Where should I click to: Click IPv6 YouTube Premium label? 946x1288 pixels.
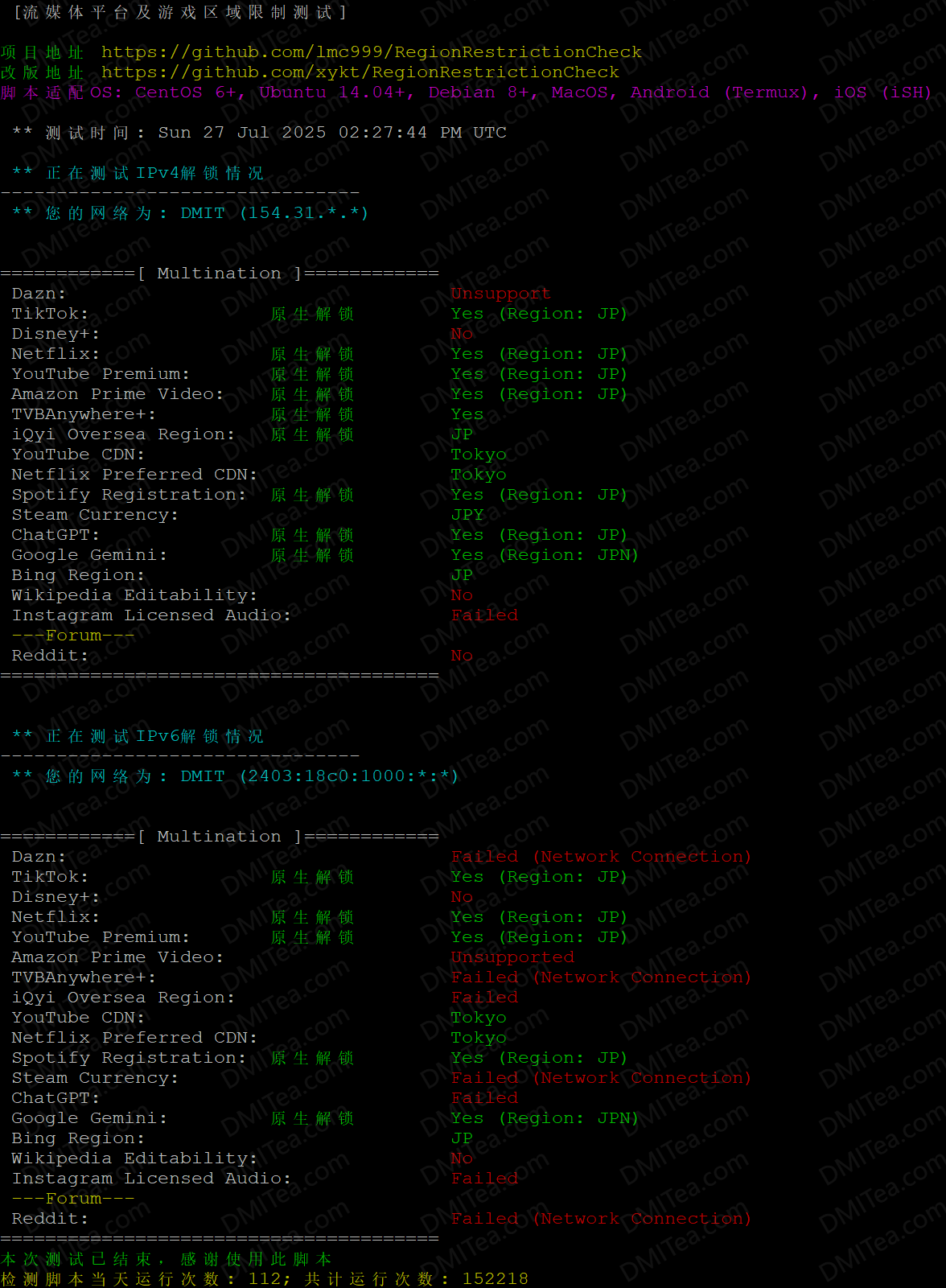[x=101, y=937]
